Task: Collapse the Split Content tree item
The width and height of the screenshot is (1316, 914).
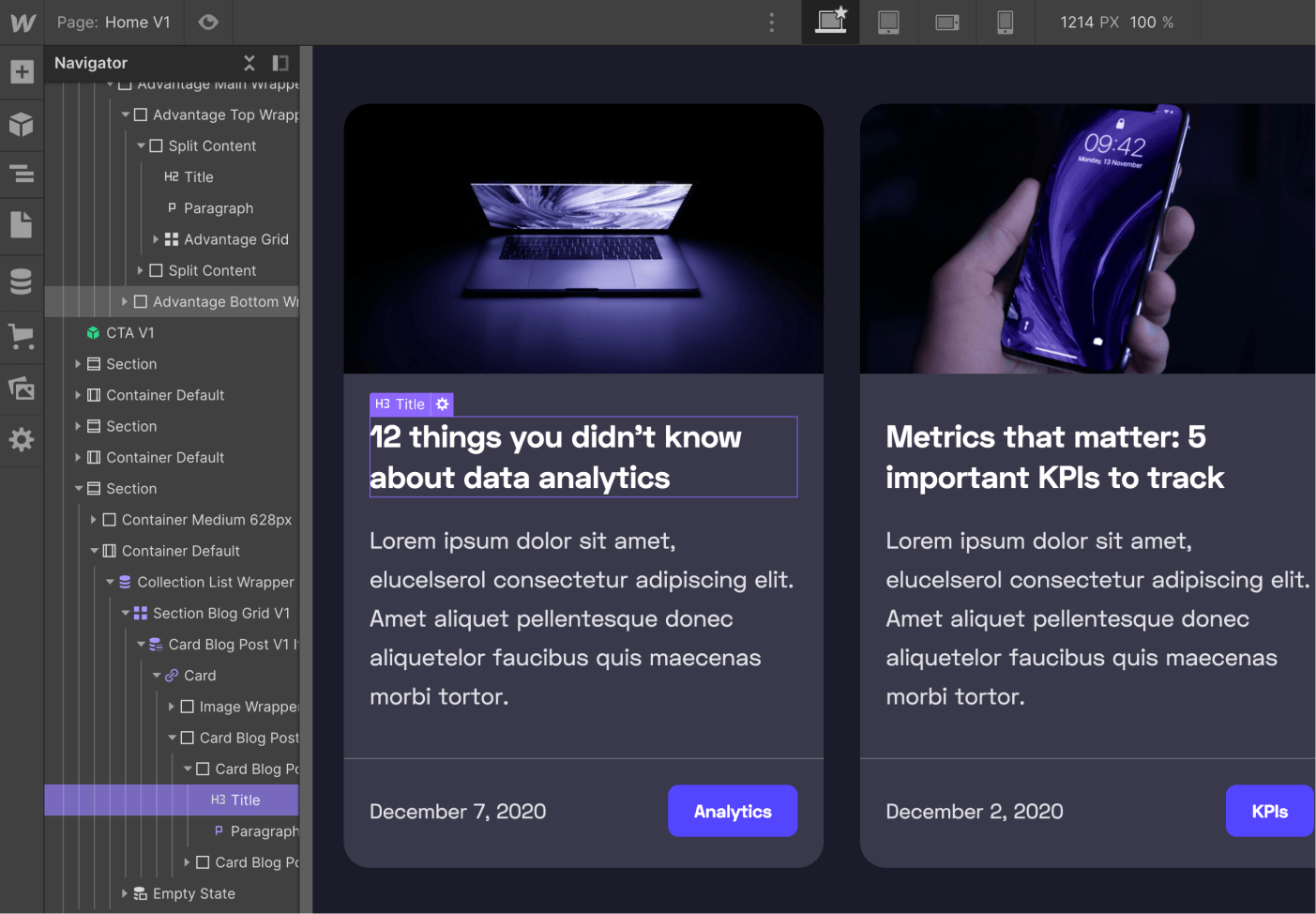Action: [x=143, y=145]
